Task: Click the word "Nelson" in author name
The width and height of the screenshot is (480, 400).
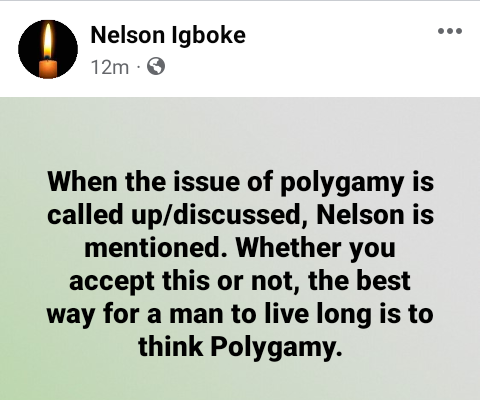Action: 128,35
